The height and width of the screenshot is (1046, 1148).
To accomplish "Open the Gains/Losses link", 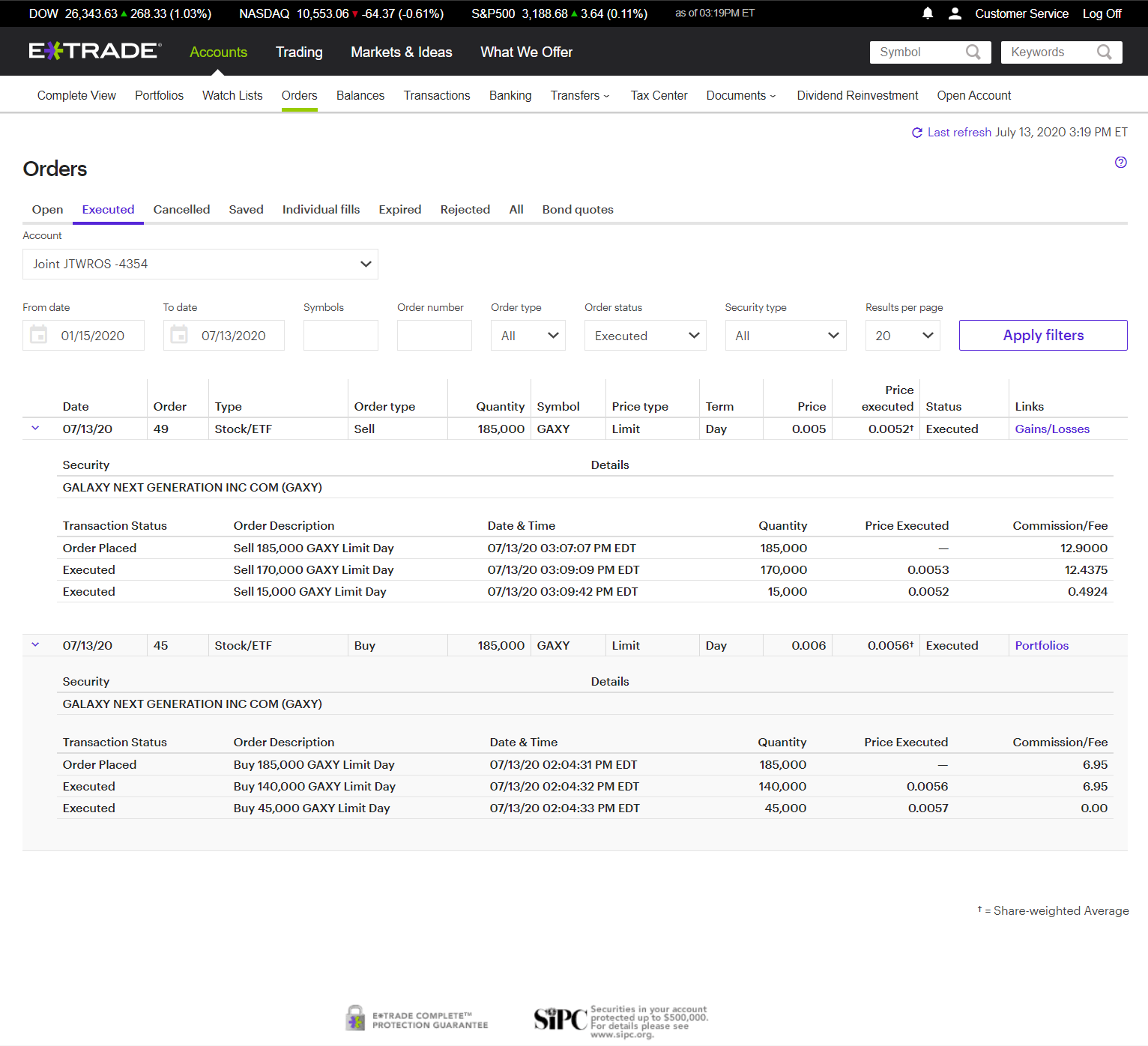I will pos(1051,429).
